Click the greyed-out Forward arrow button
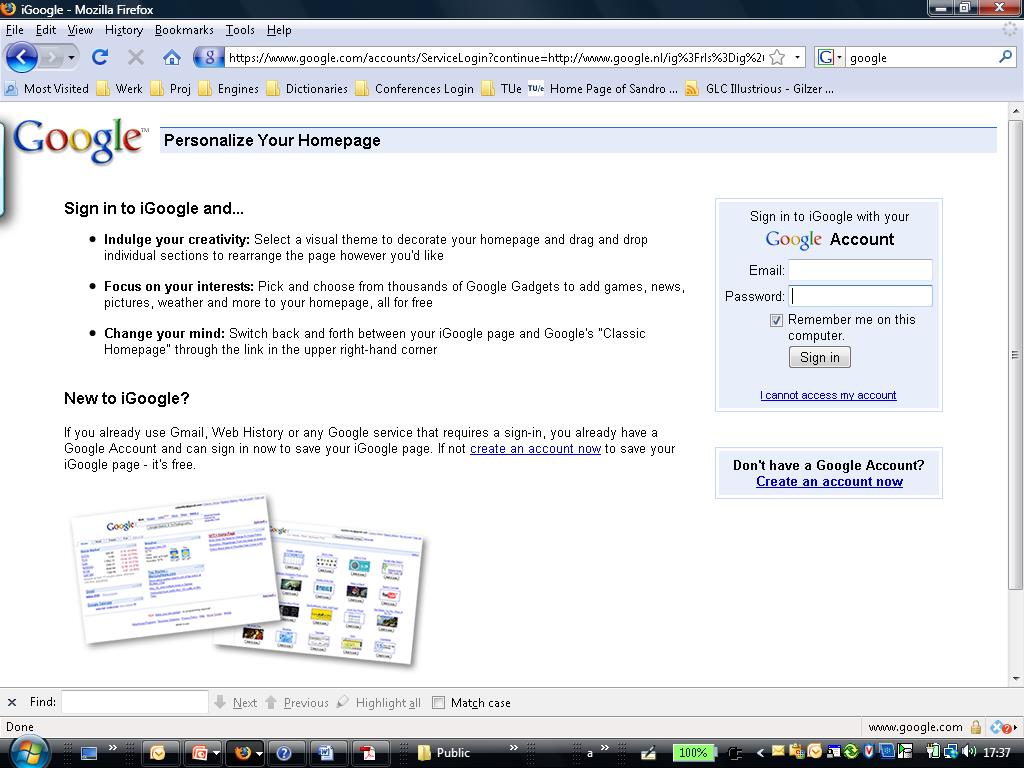The image size is (1024, 768). click(x=50, y=57)
